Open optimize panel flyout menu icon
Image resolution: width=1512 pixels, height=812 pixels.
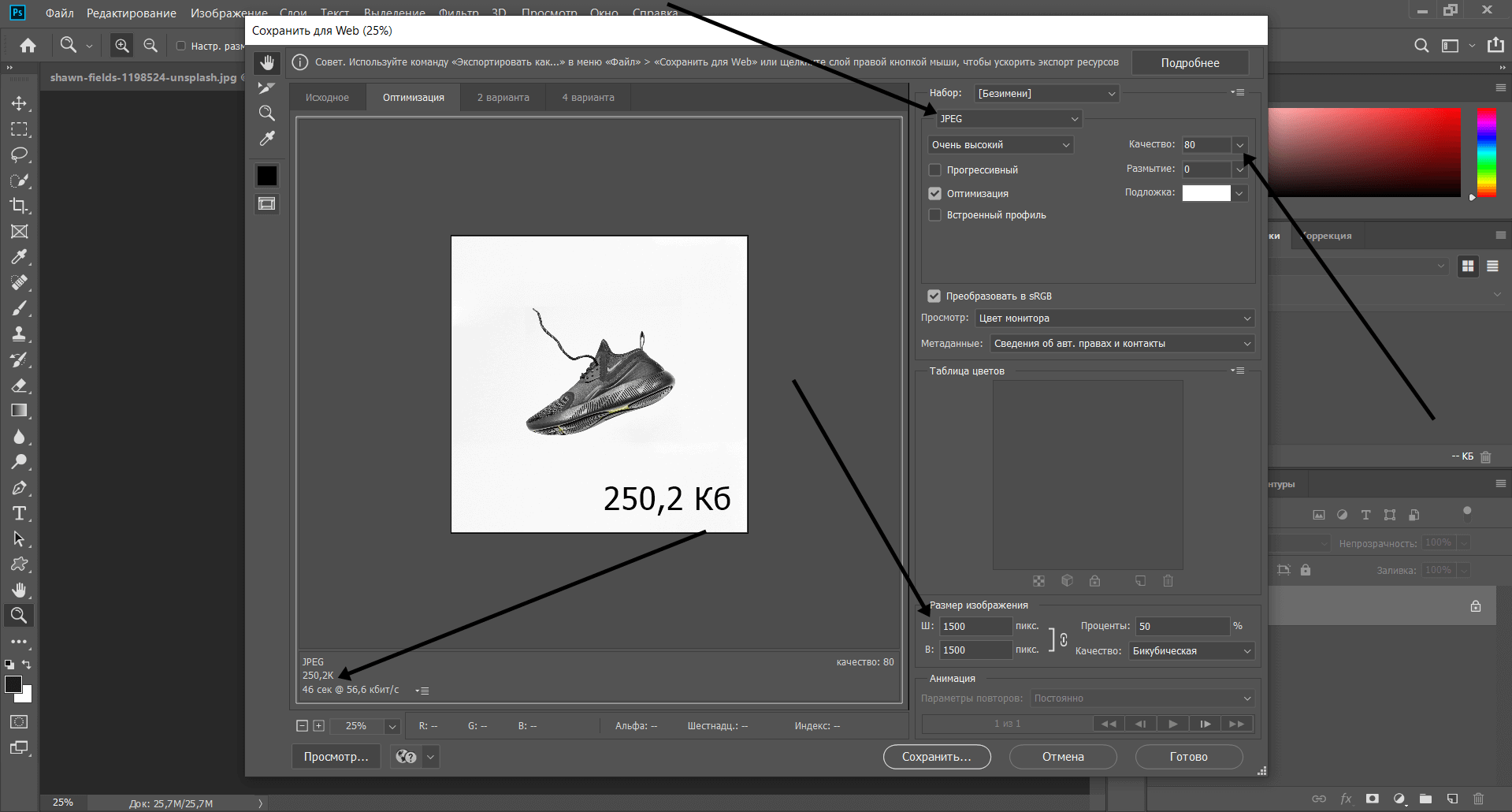pyautogui.click(x=1238, y=92)
